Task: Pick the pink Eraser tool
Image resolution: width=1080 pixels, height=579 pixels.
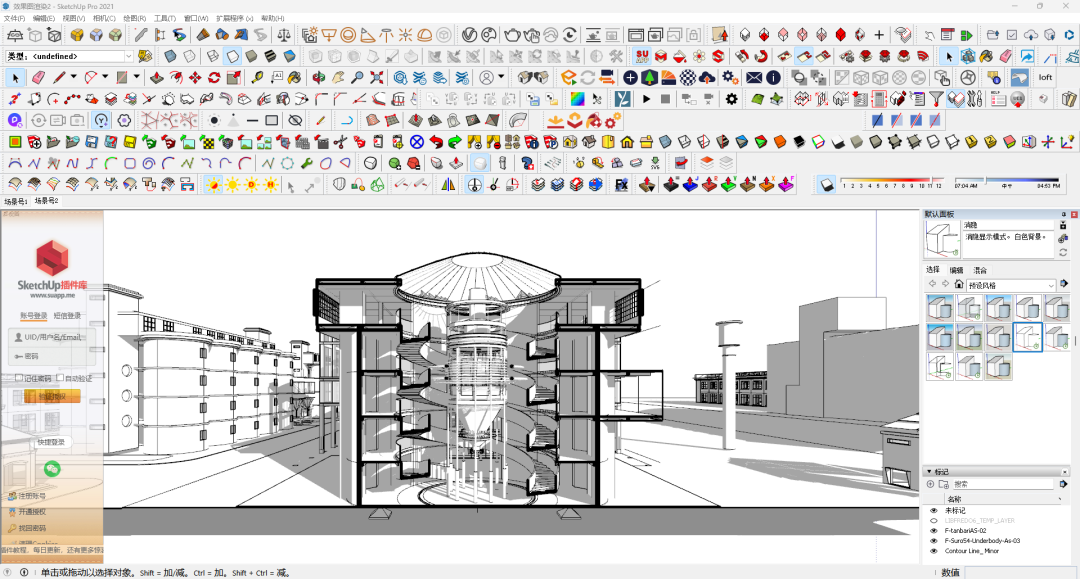Action: (39, 78)
